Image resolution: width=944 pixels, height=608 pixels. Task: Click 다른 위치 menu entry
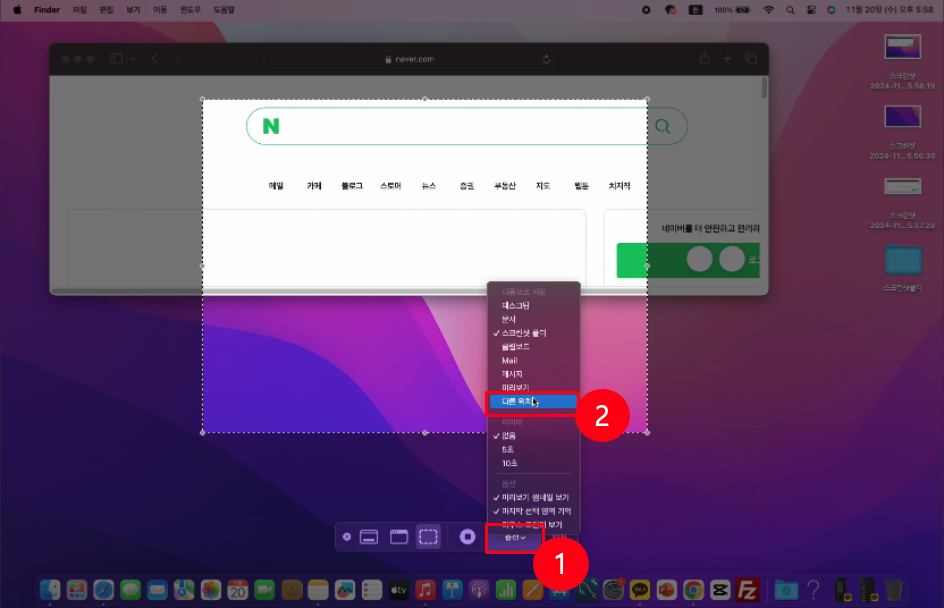coord(533,402)
